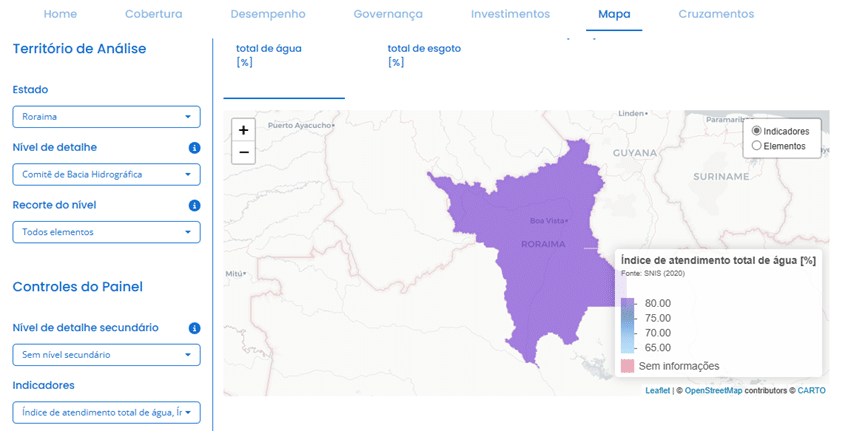Image resolution: width=851 pixels, height=431 pixels.
Task: Open the Todos elementos dropdown
Action: click(106, 233)
